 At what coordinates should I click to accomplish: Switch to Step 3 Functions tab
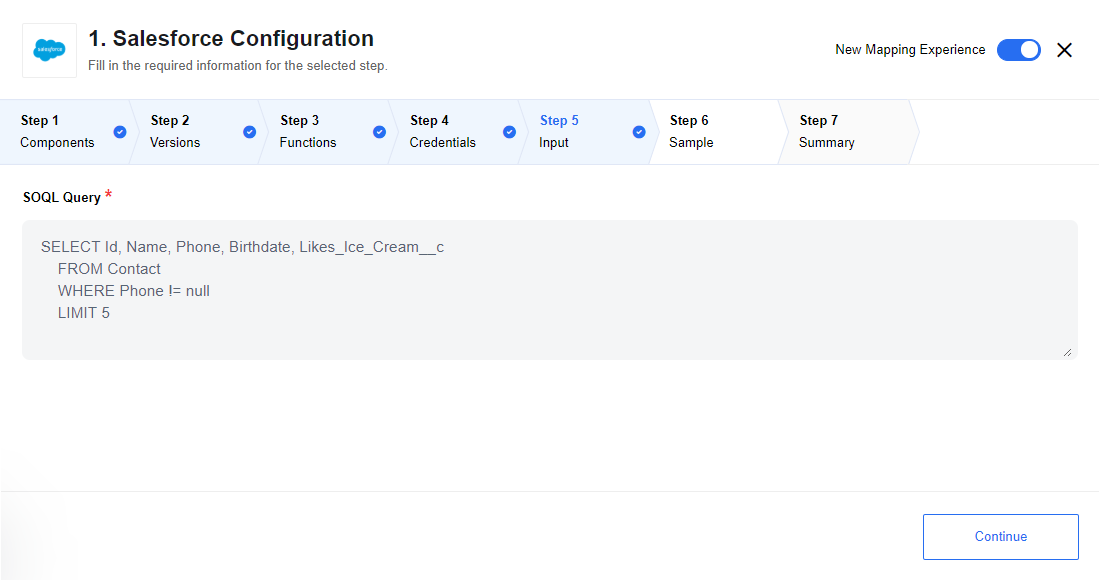[325, 132]
